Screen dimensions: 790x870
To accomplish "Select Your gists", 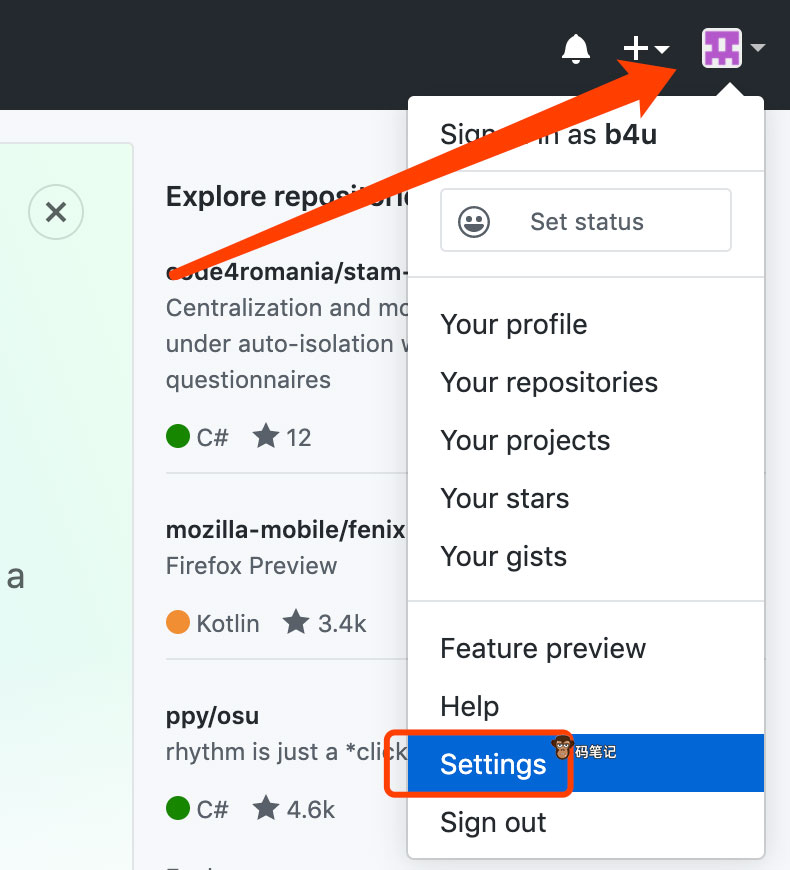I will 504,557.
